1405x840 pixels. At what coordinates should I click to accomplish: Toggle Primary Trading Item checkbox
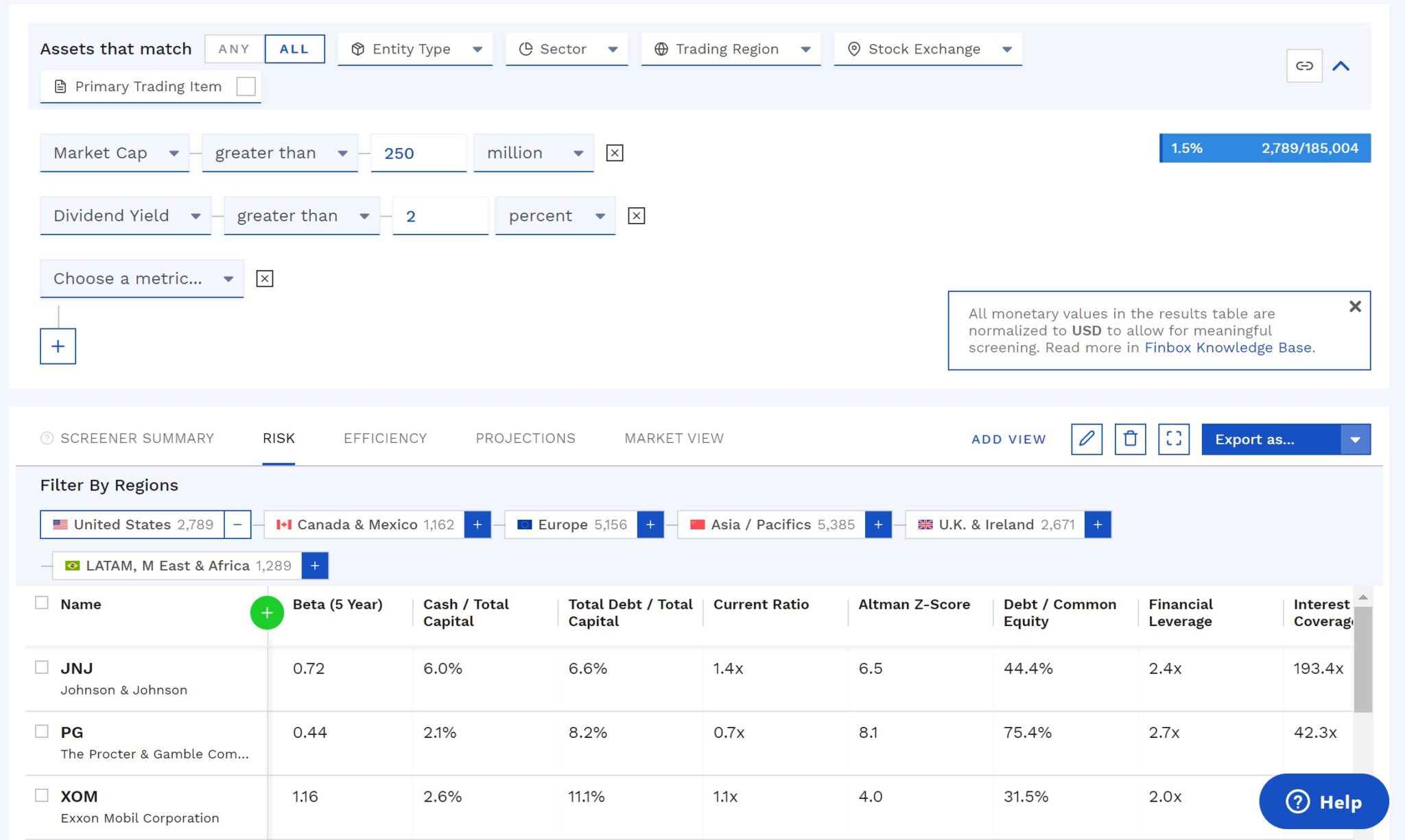246,86
